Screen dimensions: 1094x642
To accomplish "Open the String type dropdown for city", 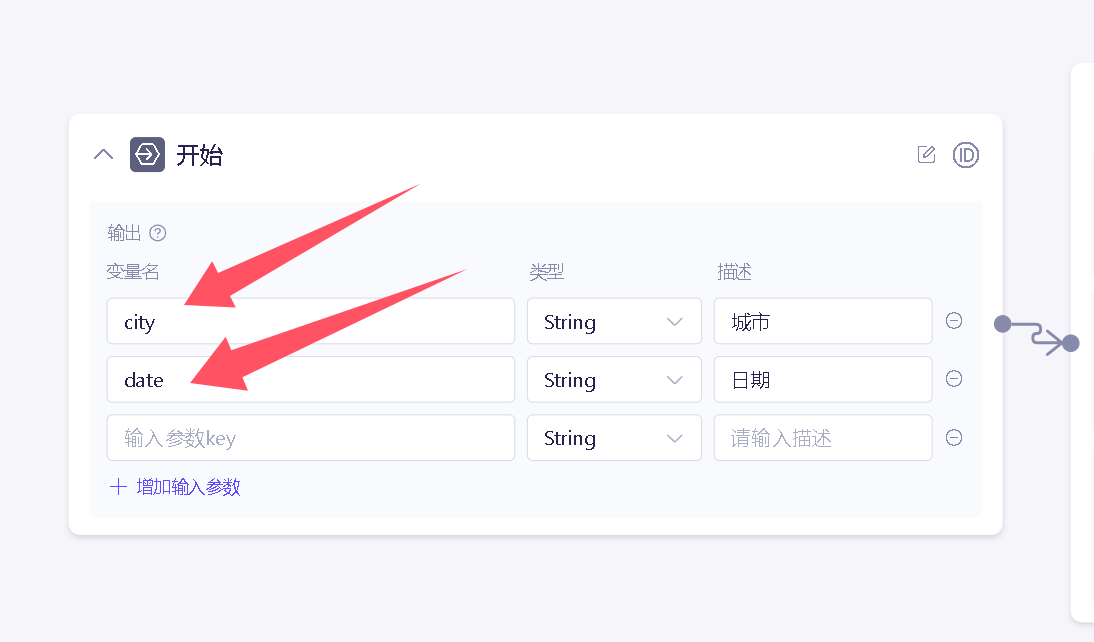I will pyautogui.click(x=613, y=321).
